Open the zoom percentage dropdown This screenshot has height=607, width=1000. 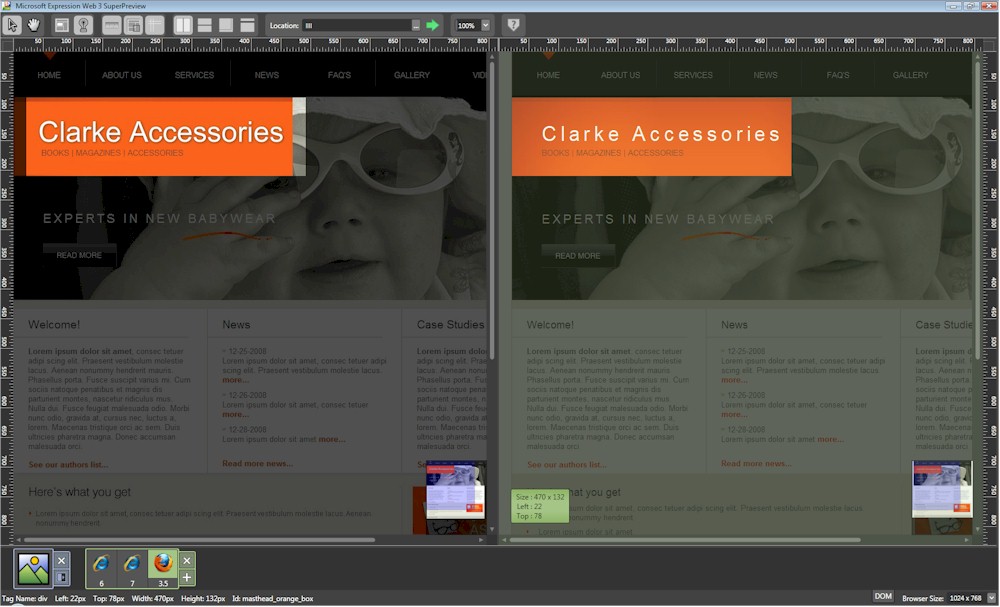(485, 26)
